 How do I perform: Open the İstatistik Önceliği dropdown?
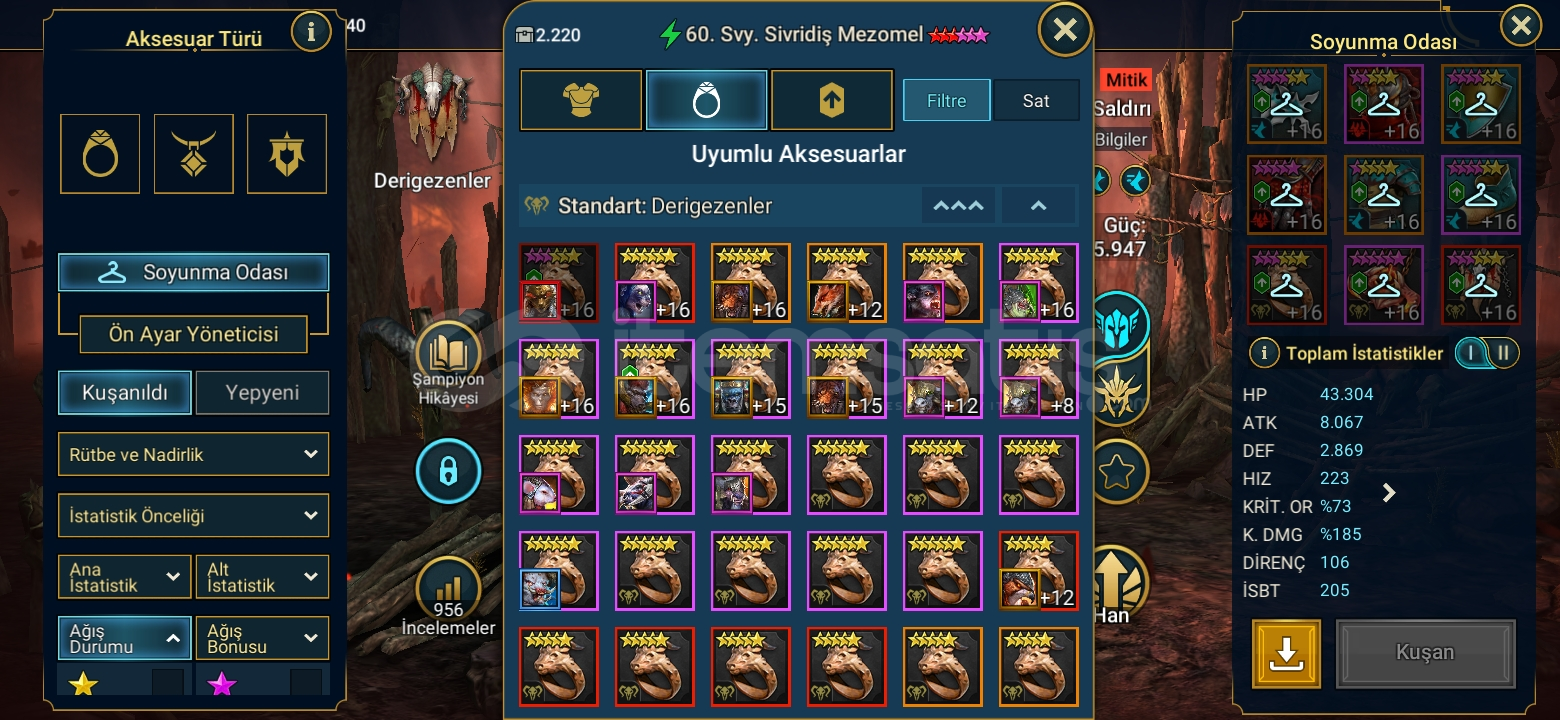tap(193, 516)
